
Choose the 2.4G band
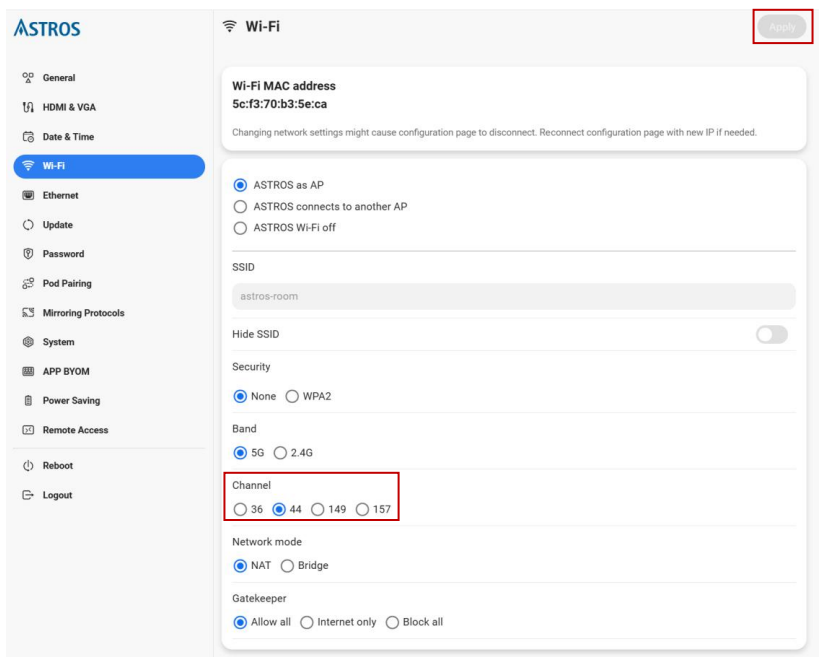pos(280,453)
